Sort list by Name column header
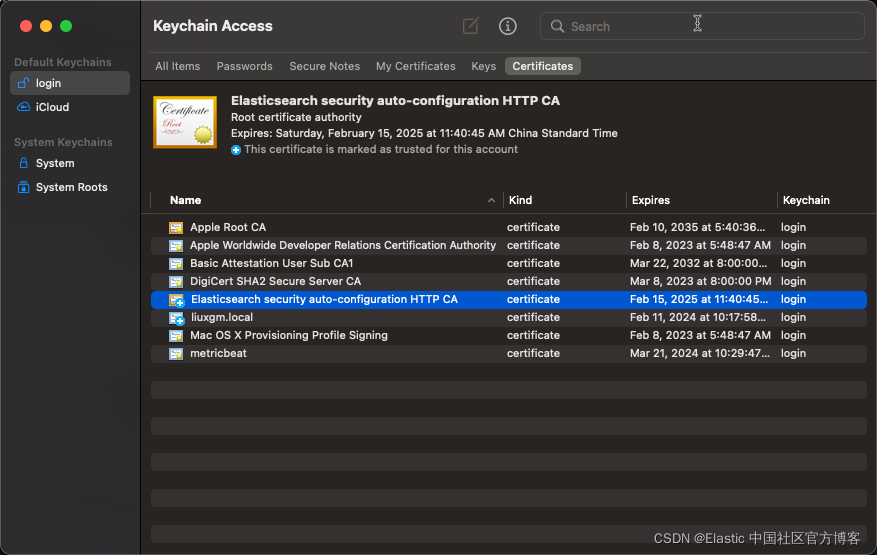This screenshot has width=877, height=555. pyautogui.click(x=186, y=200)
